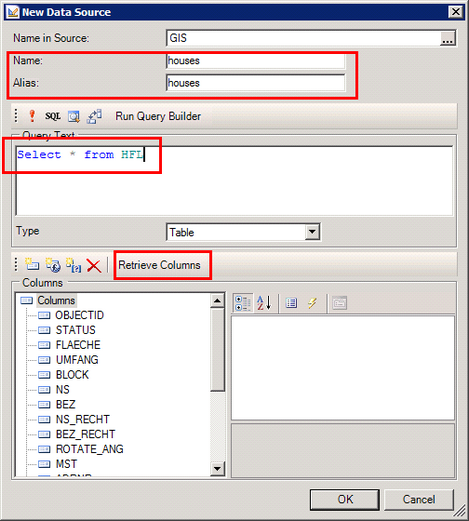Select the Columns root tree node

[56, 300]
